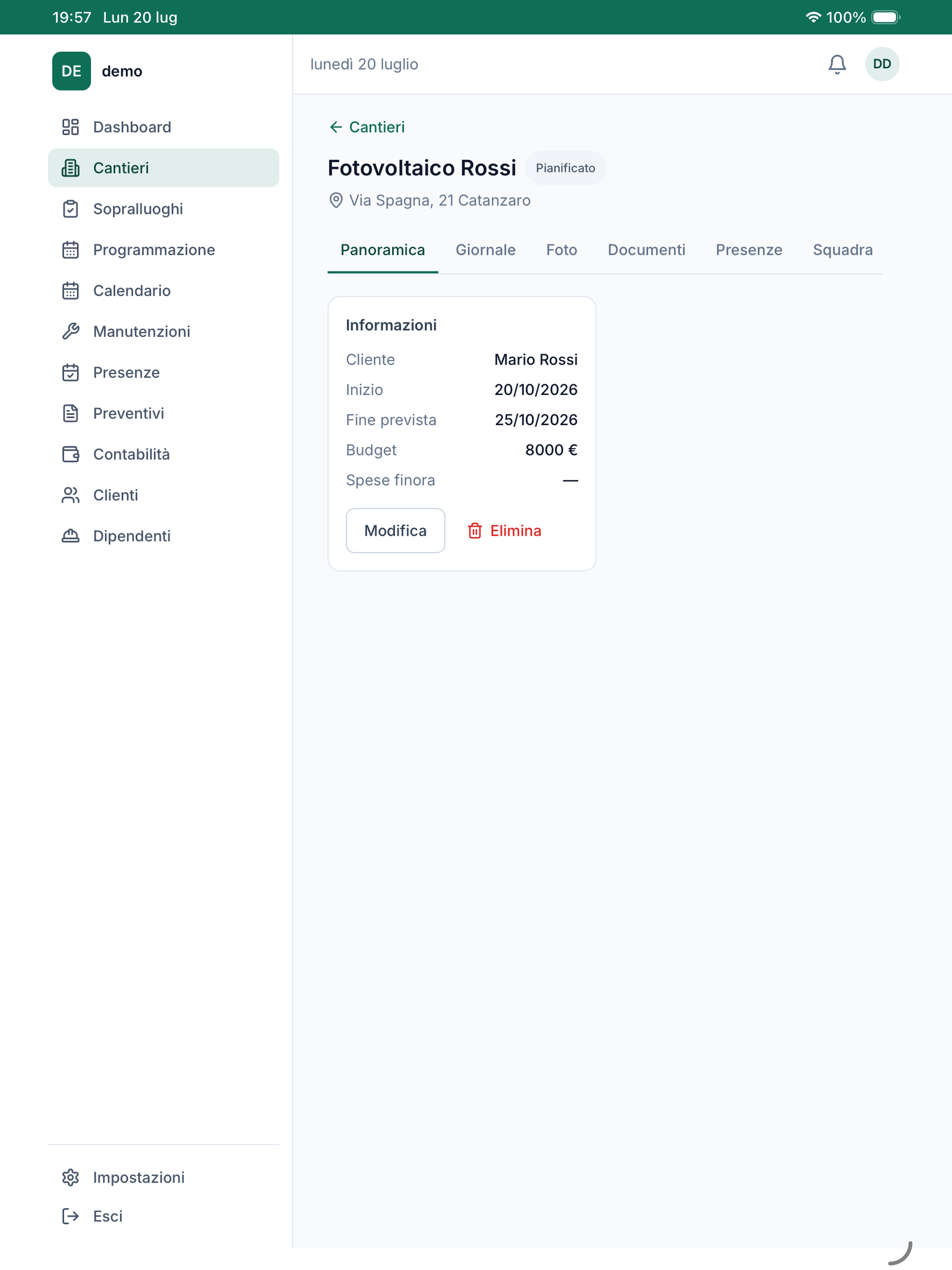Click the Spese finora label

coord(390,480)
